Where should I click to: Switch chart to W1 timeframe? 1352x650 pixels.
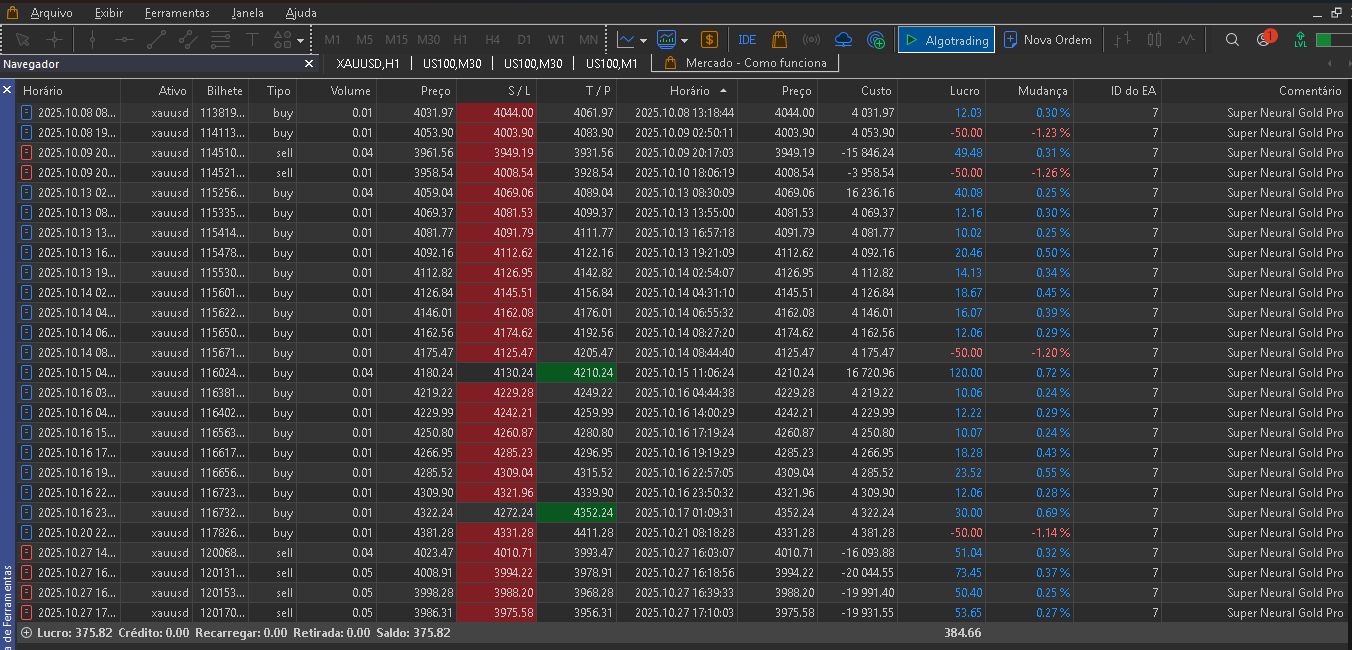[556, 40]
